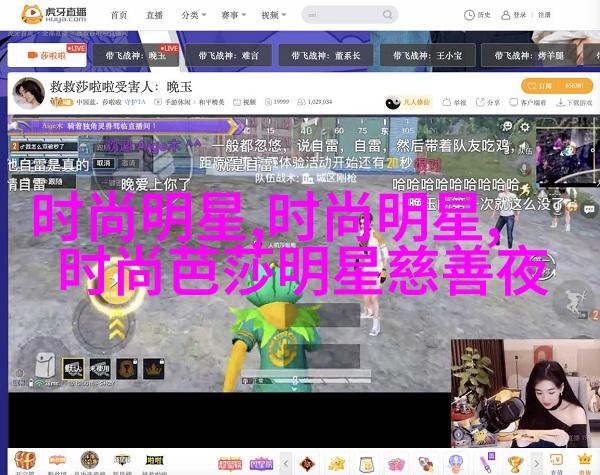Image resolution: width=600 pixels, height=475 pixels.
Task: Expand the 分类 category dropdown
Action: (194, 15)
